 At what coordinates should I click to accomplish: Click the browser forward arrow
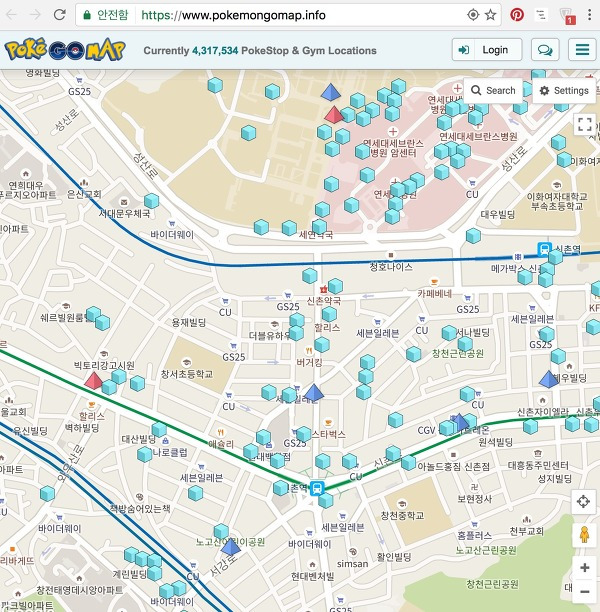tap(36, 15)
